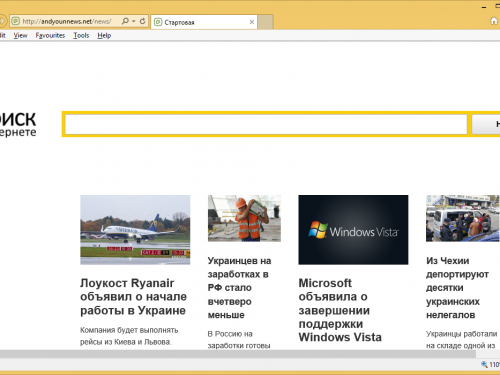This screenshot has width=500, height=375.
Task: Open headline Лоукост Ryanair объявил о начале работы
Action: 133,297
